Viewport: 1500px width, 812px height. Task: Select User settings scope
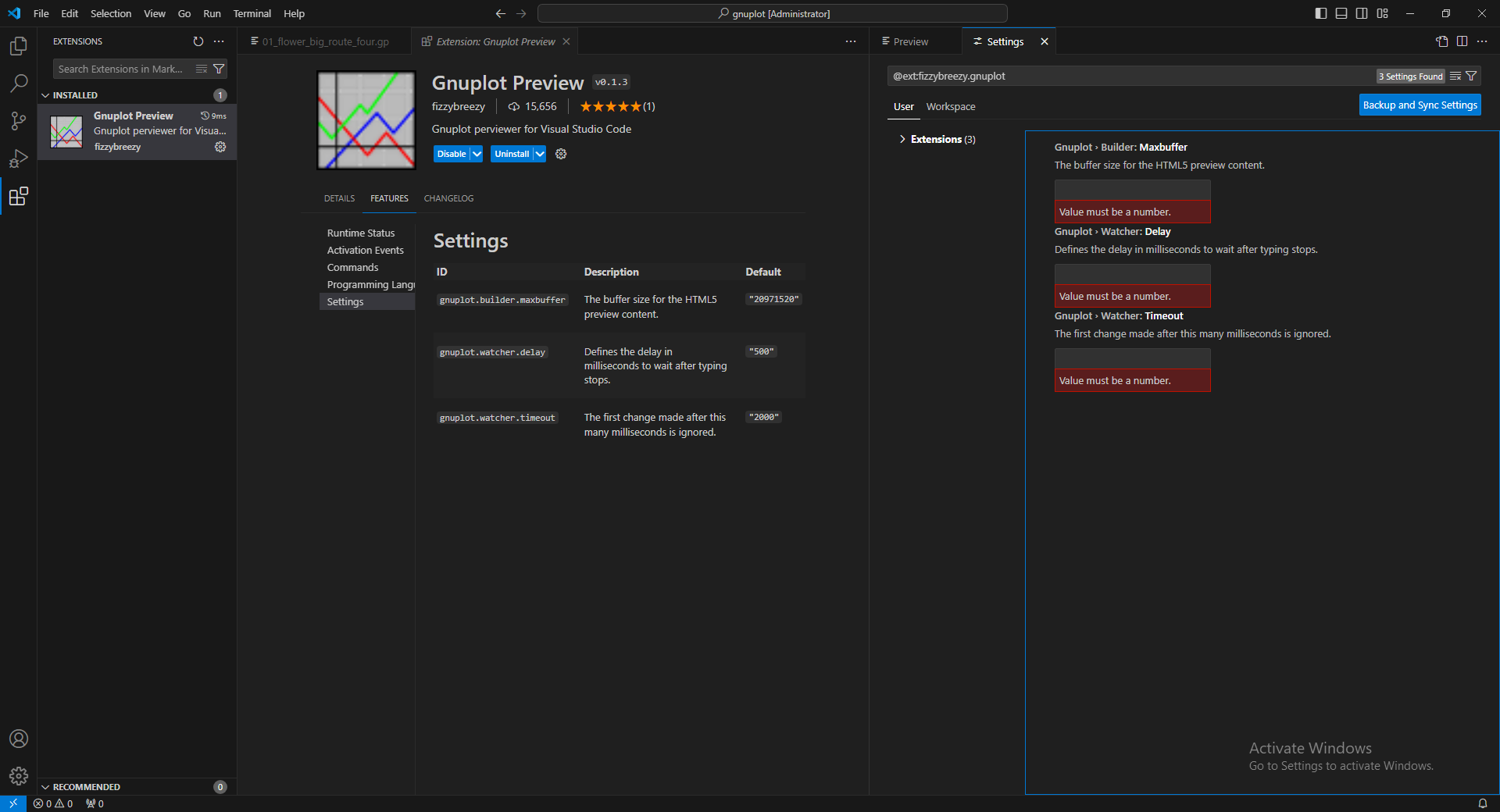point(904,106)
